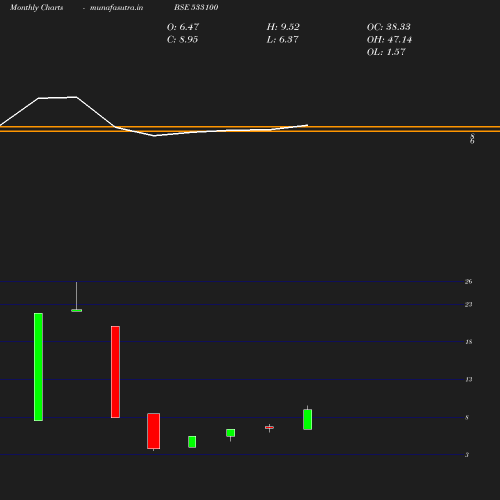Click the price axis label 23
Viewport: 500px width, 500px height.
pyautogui.click(x=468, y=305)
